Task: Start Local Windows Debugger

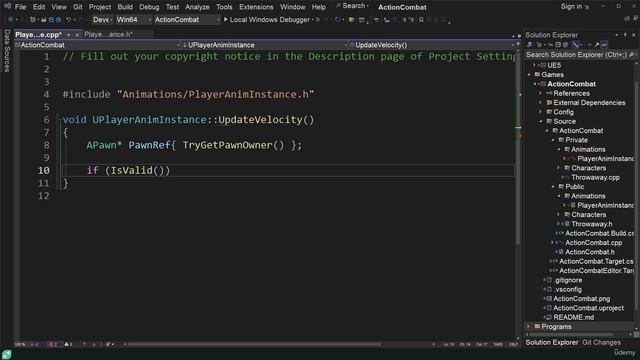Action: [267, 20]
